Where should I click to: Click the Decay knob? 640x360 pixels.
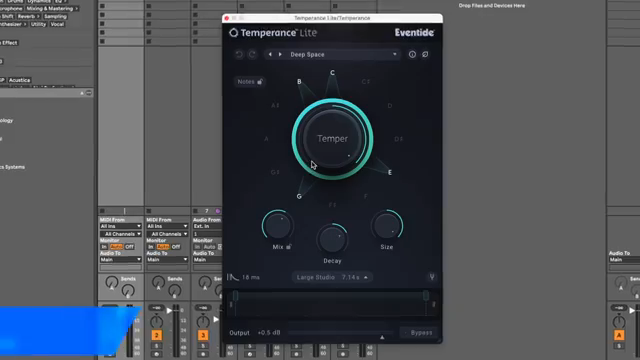coord(332,240)
